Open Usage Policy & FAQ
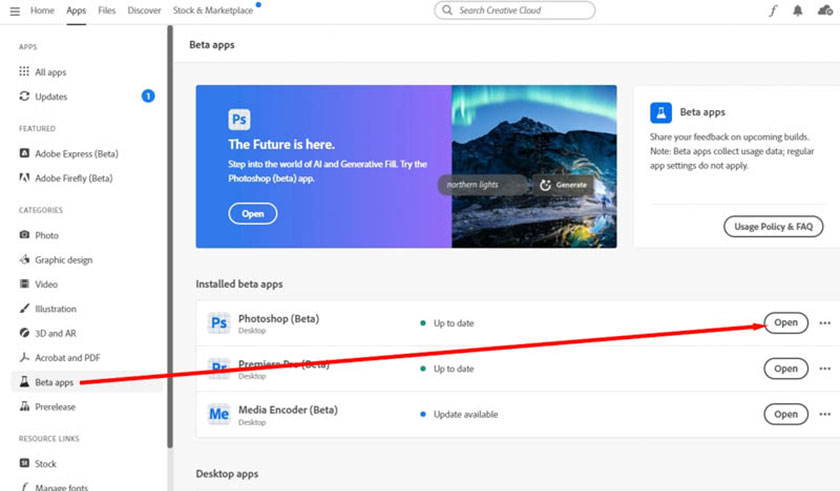 pos(773,226)
